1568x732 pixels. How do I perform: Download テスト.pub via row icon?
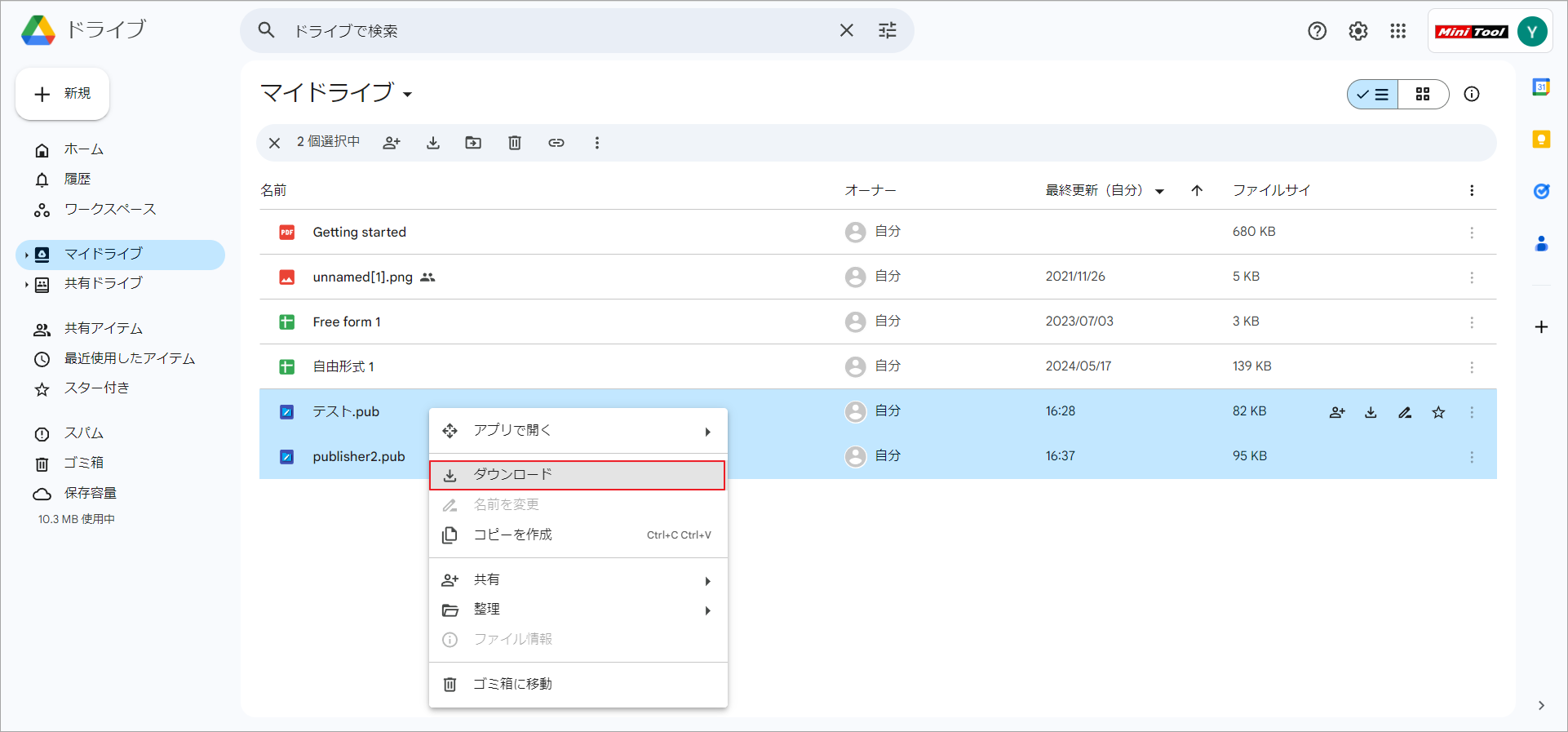[x=1371, y=412]
